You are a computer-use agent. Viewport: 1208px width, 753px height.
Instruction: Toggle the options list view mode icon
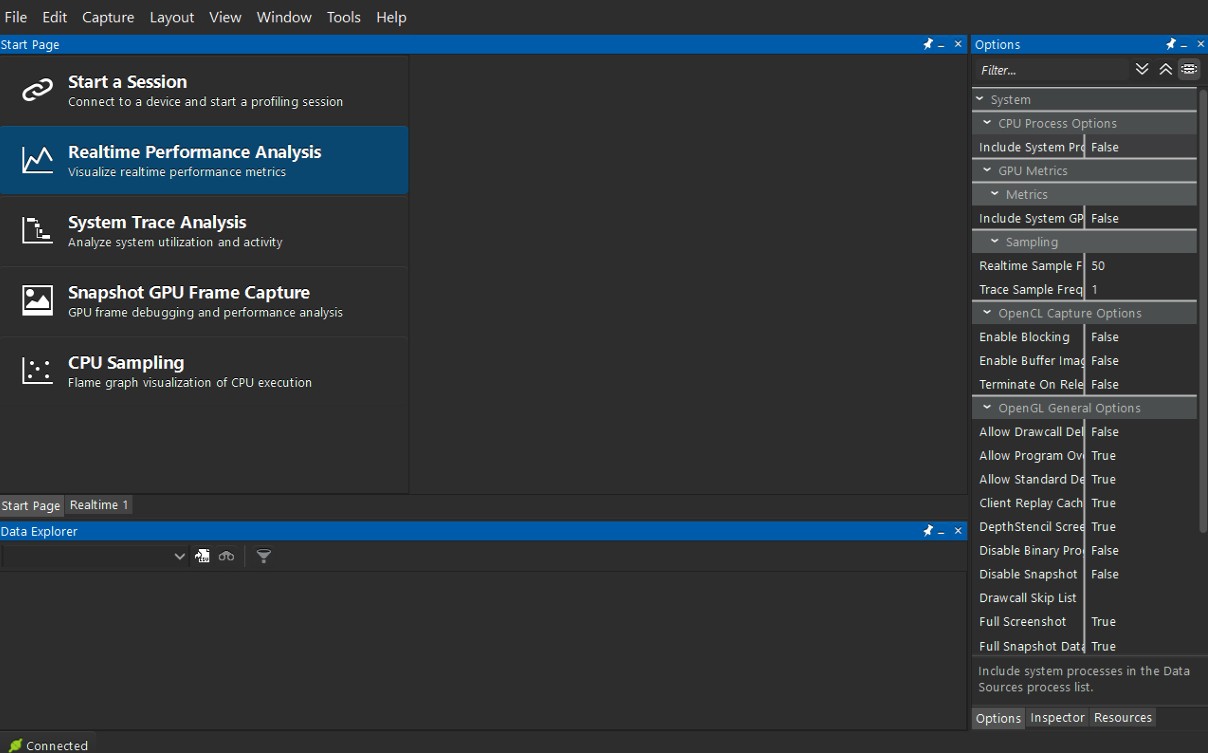pyautogui.click(x=1188, y=69)
